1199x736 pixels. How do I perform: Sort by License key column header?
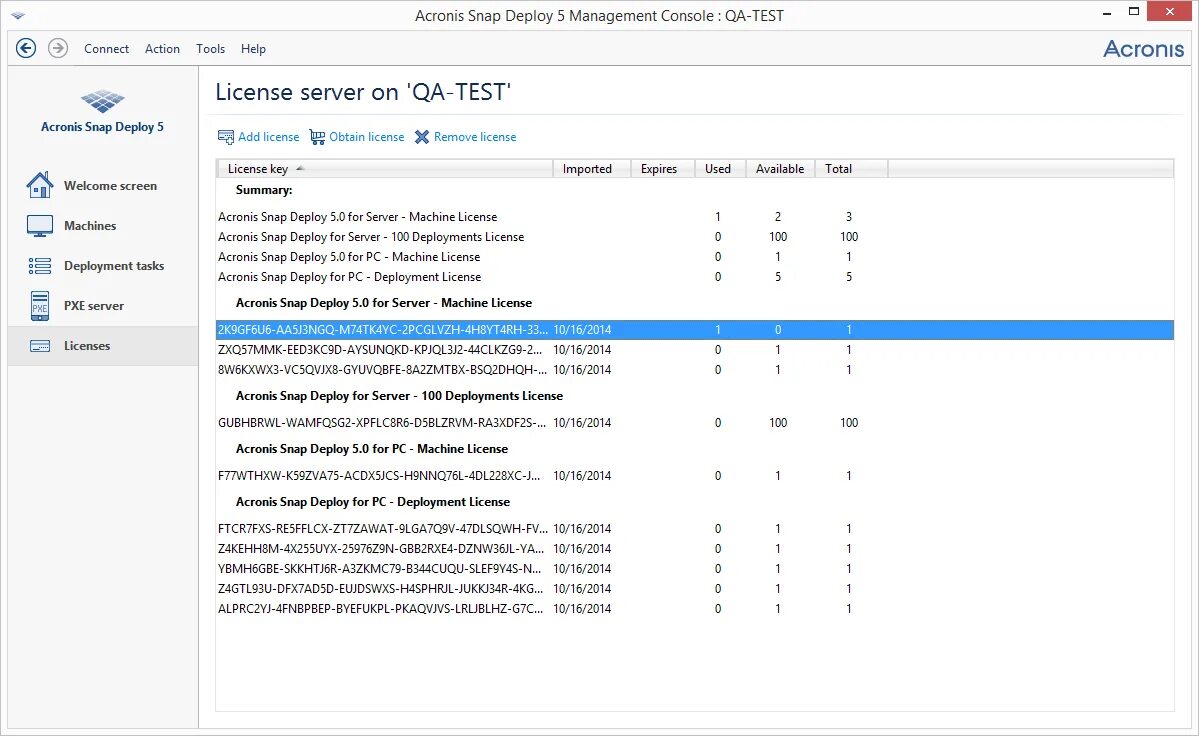385,168
